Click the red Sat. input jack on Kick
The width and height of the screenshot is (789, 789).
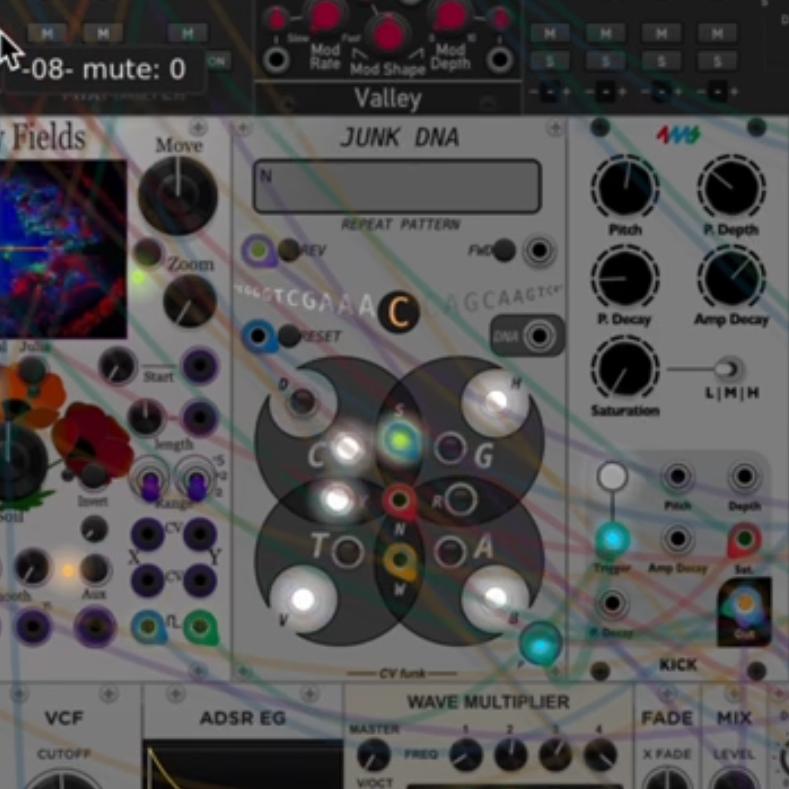(744, 540)
